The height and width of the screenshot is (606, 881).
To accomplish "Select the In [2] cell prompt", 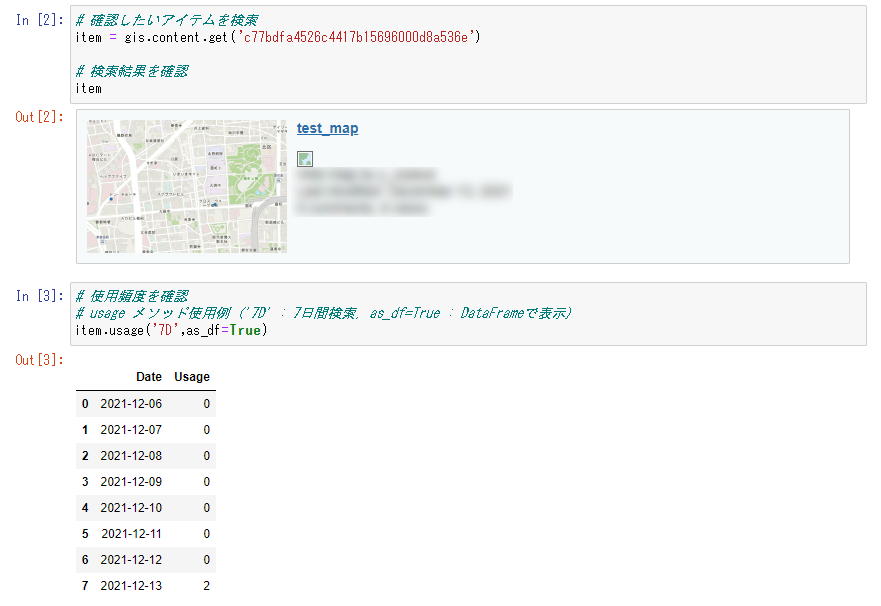I will pos(39,20).
